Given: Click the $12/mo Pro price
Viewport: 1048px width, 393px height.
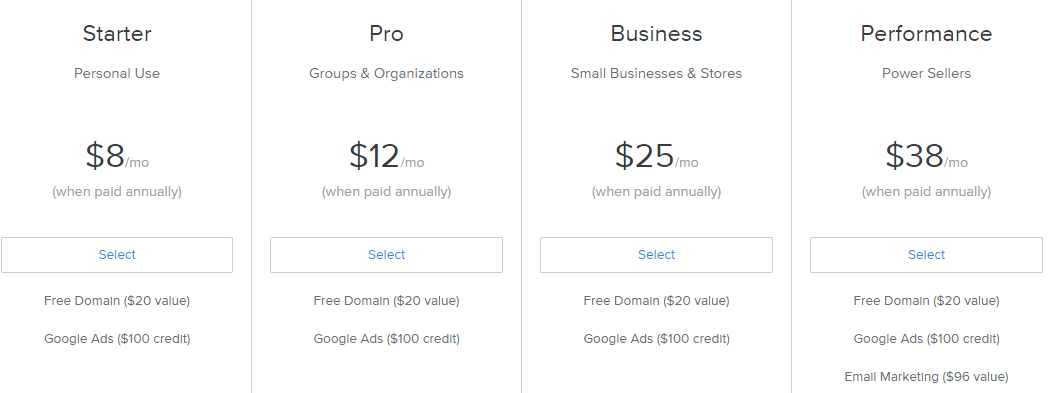Looking at the screenshot, I should pos(386,156).
